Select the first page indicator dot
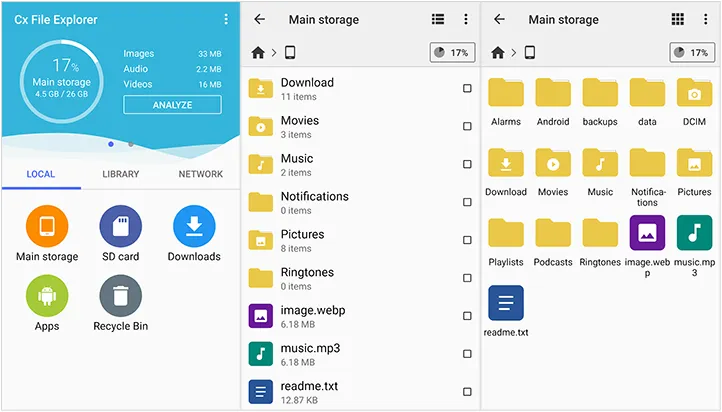Image resolution: width=722 pixels, height=412 pixels. tap(111, 144)
